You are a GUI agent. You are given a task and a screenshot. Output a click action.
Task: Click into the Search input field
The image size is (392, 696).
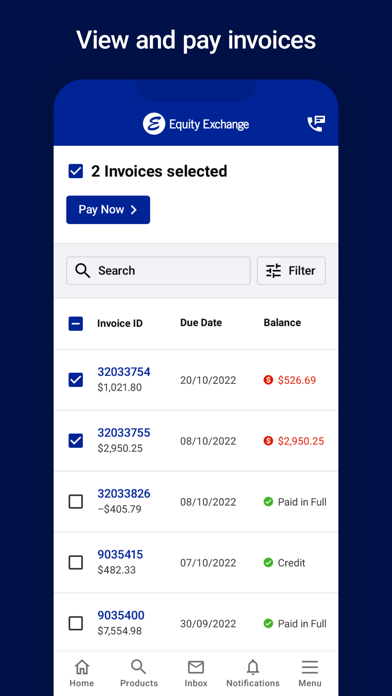pos(158,271)
